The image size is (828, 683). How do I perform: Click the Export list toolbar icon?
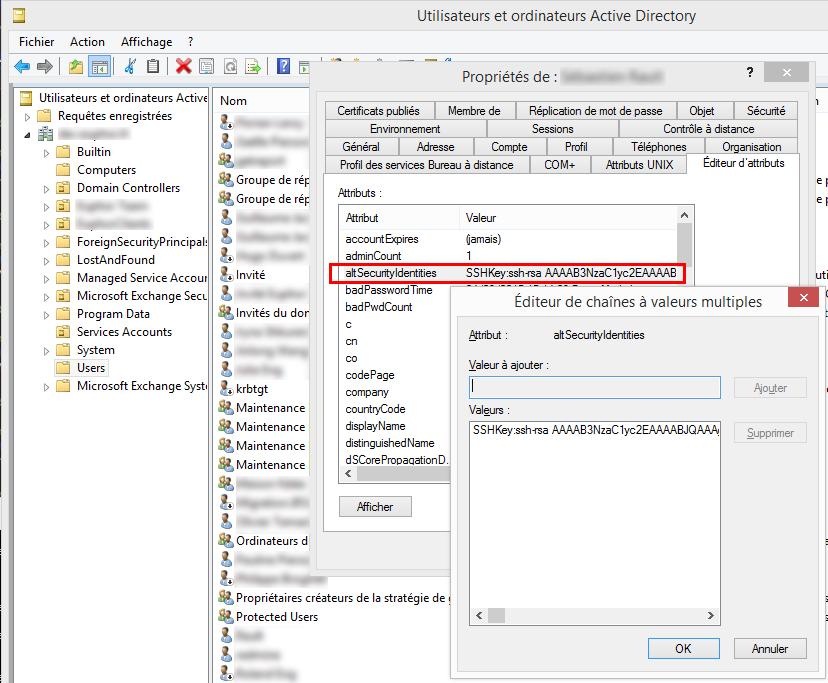tap(254, 66)
